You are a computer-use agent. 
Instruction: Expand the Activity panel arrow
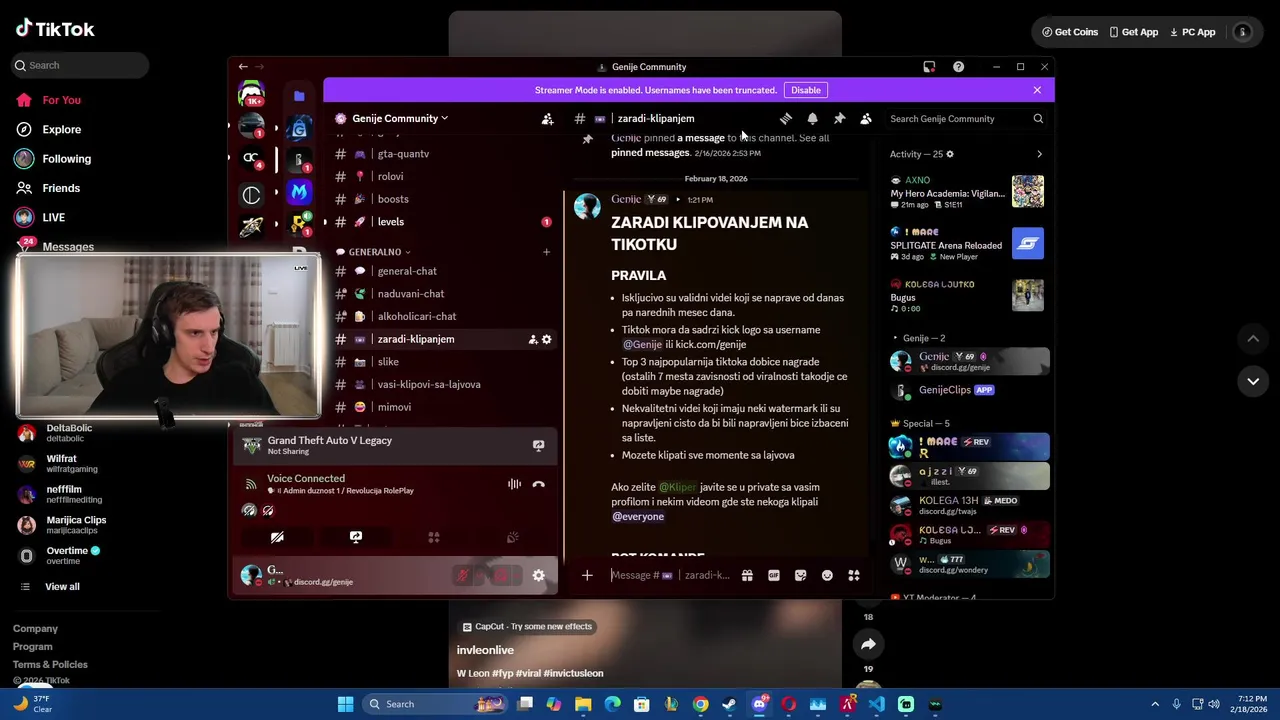[1039, 154]
